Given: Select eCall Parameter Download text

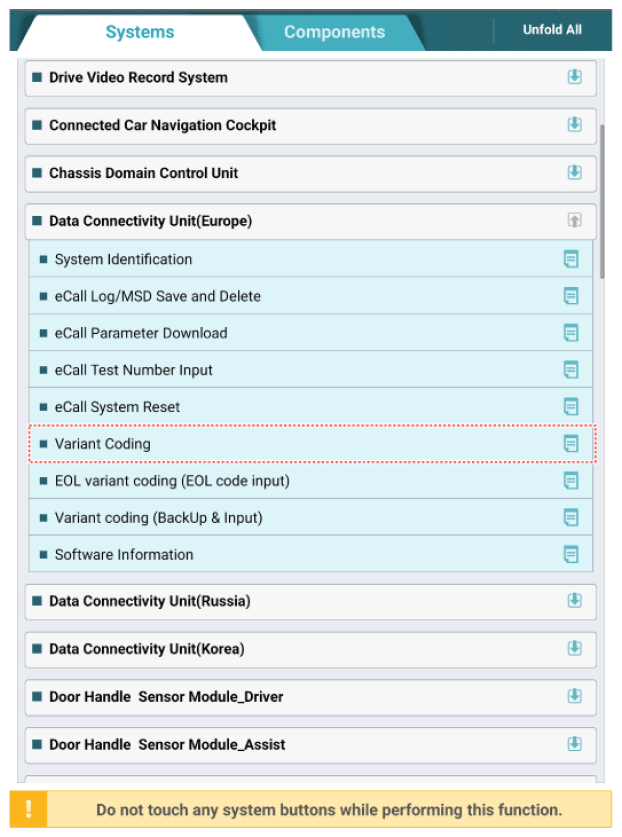Looking at the screenshot, I should (141, 333).
